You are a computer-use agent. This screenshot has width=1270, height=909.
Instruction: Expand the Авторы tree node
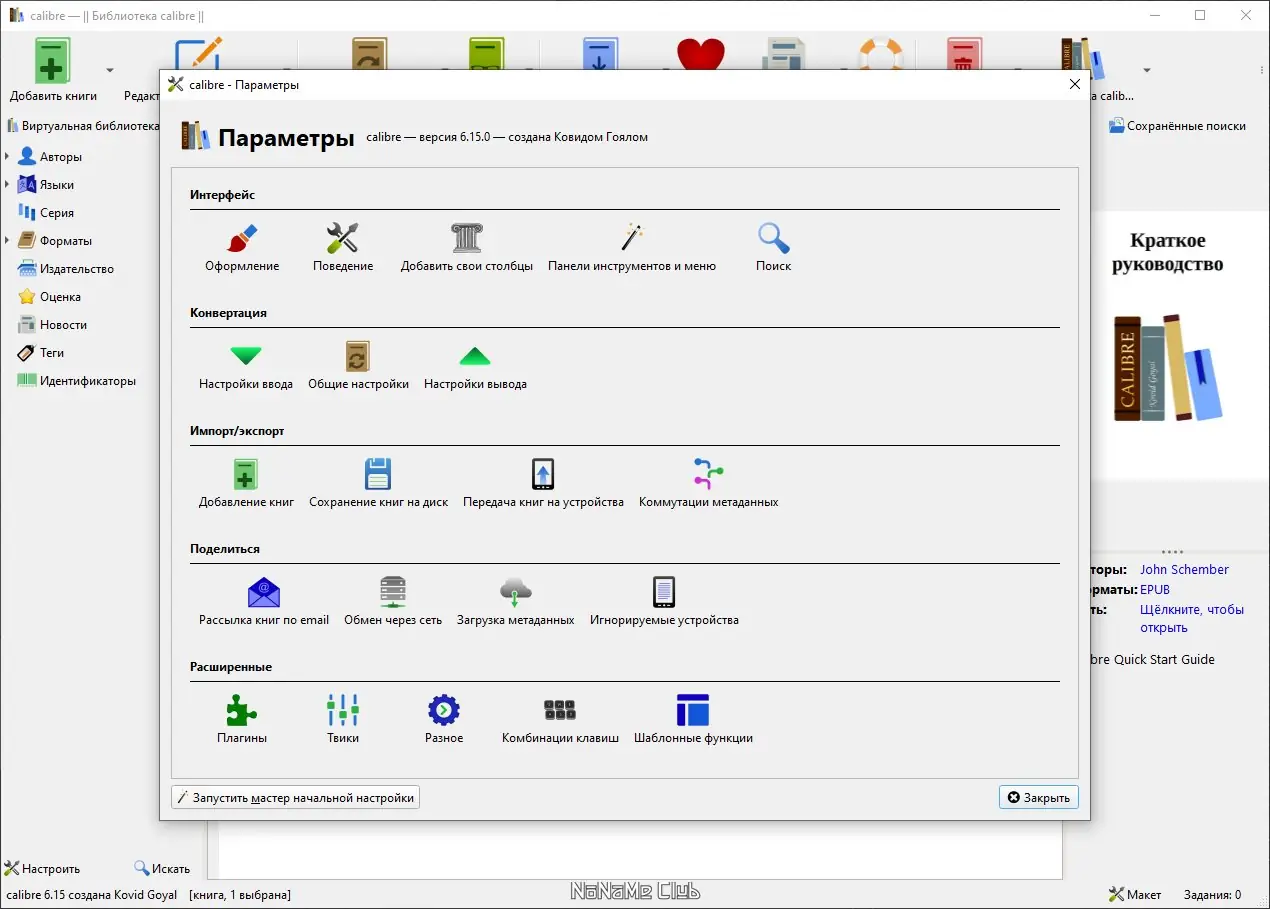tap(8, 157)
